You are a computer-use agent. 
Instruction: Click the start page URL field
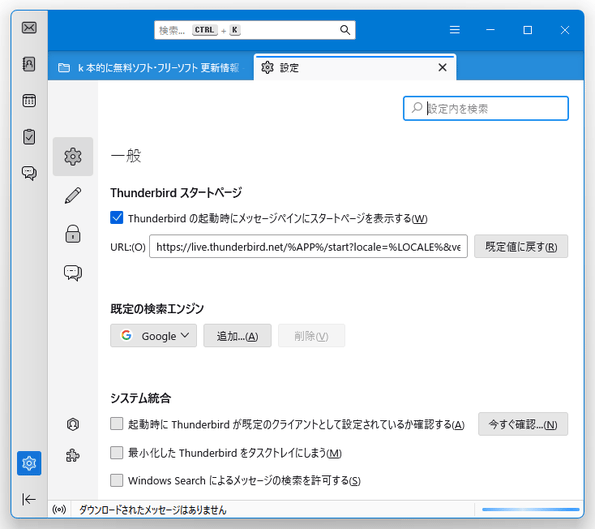click(x=308, y=247)
